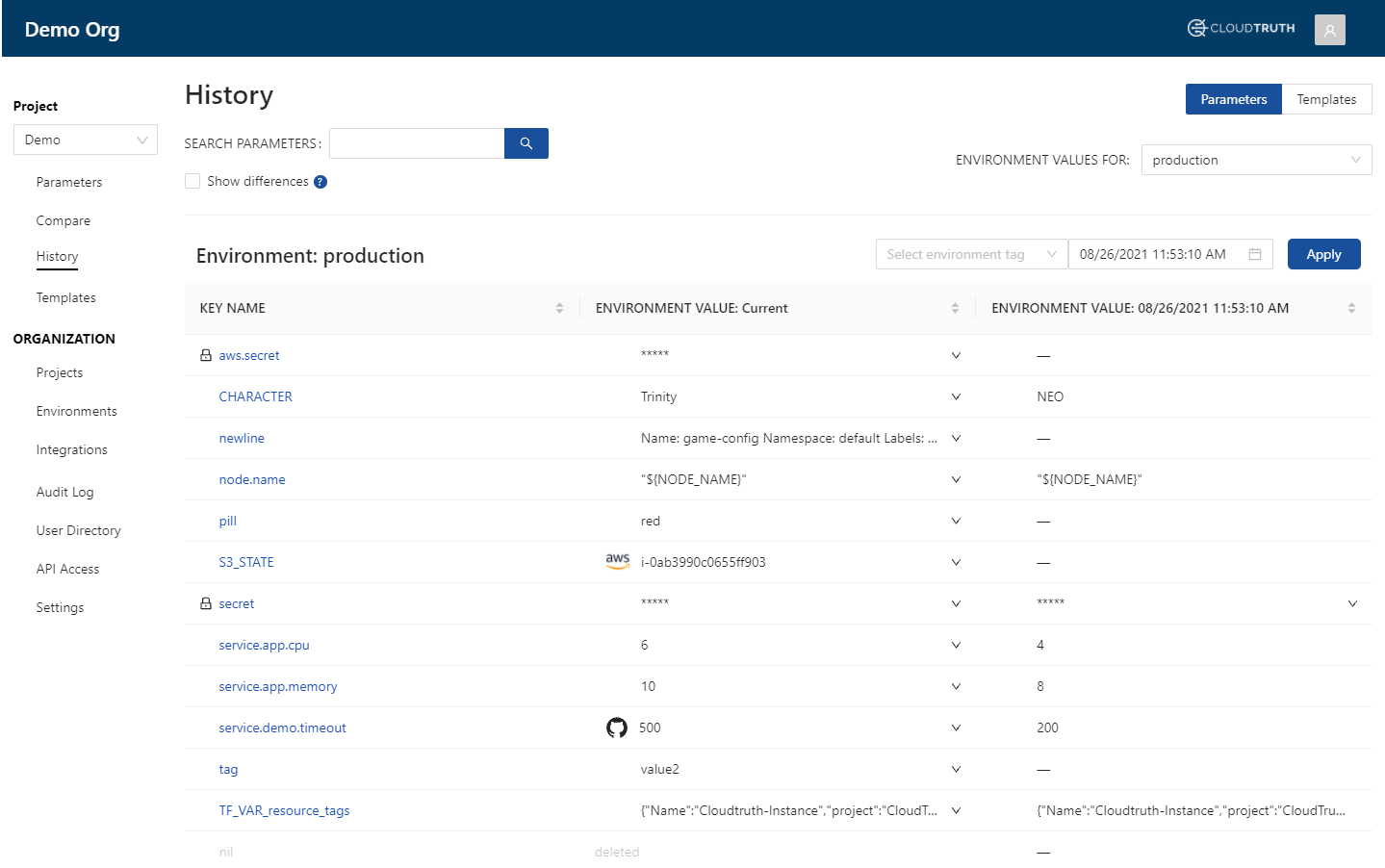Click the GitHub icon on service.demo.timeout row

(616, 728)
